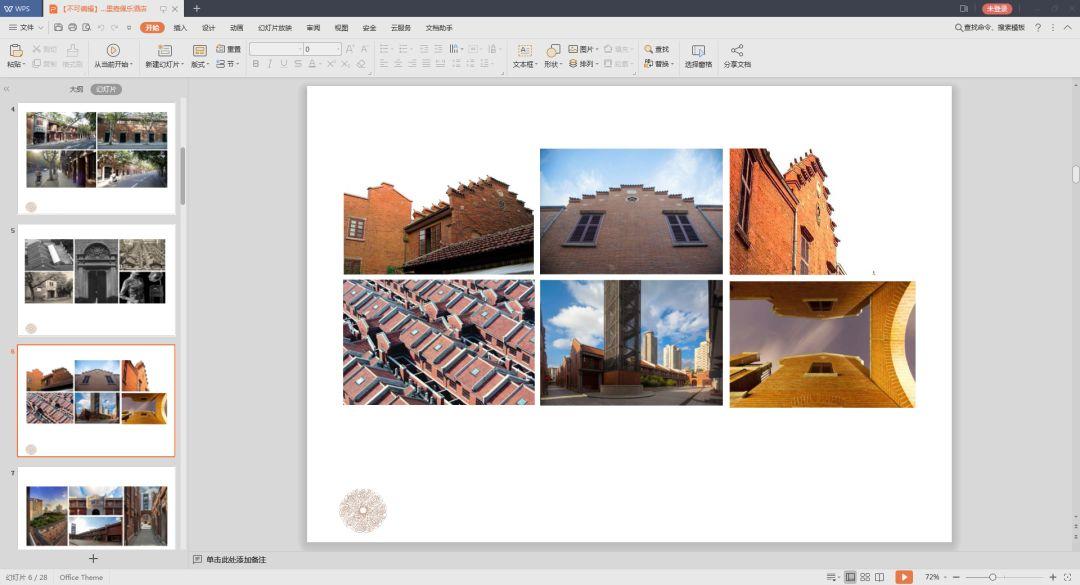Image resolution: width=1080 pixels, height=585 pixels.
Task: Toggle the Outline (大纲) panel view
Action: pos(76,89)
